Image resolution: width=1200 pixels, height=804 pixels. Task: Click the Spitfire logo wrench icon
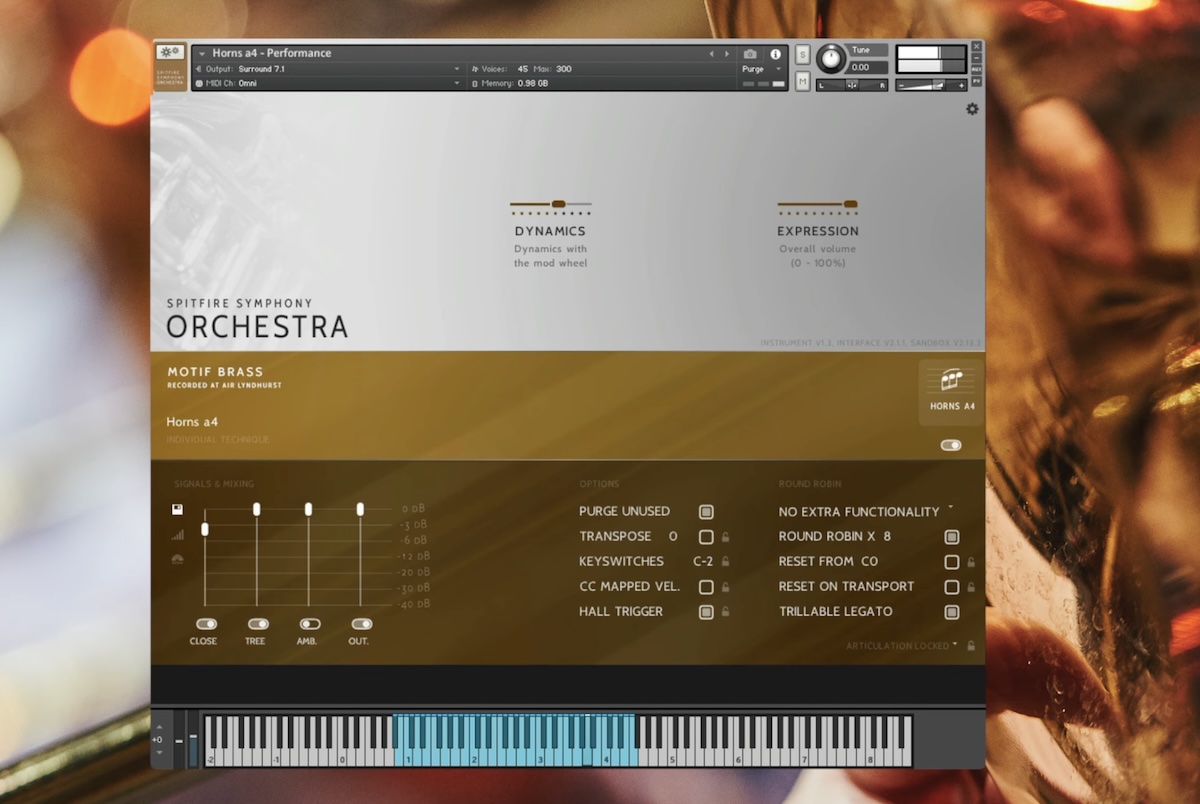click(169, 53)
